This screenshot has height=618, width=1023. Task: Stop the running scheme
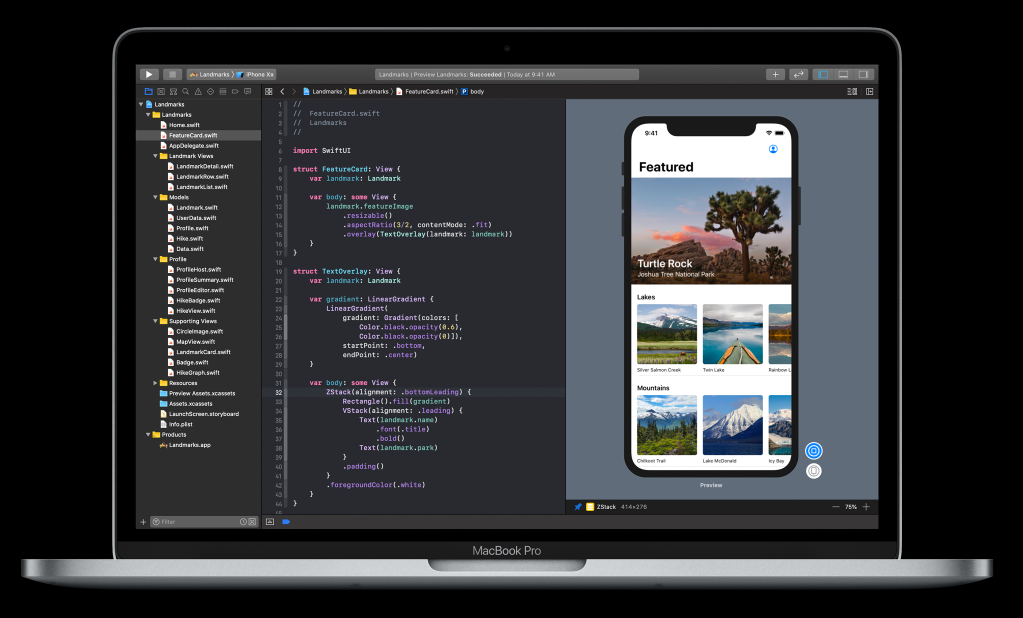click(172, 74)
